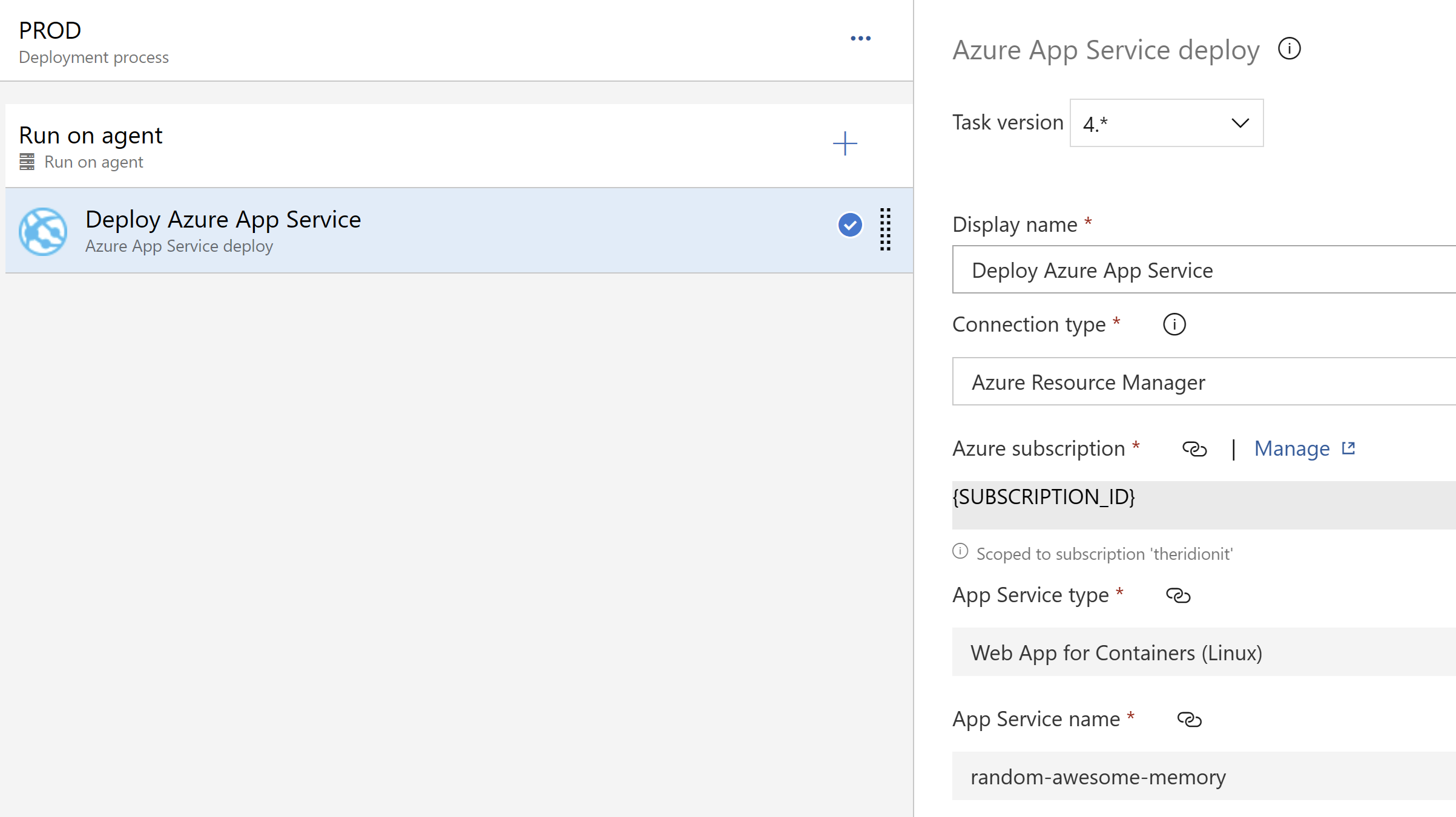This screenshot has height=817, width=1456.
Task: Click the subscription scope info icon
Action: [960, 551]
